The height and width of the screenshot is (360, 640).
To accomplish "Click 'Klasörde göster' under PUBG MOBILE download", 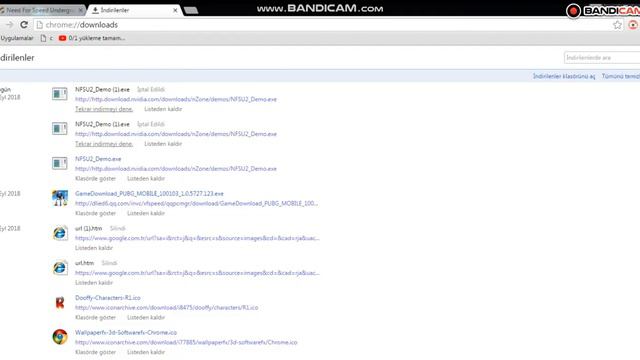I will (x=95, y=213).
